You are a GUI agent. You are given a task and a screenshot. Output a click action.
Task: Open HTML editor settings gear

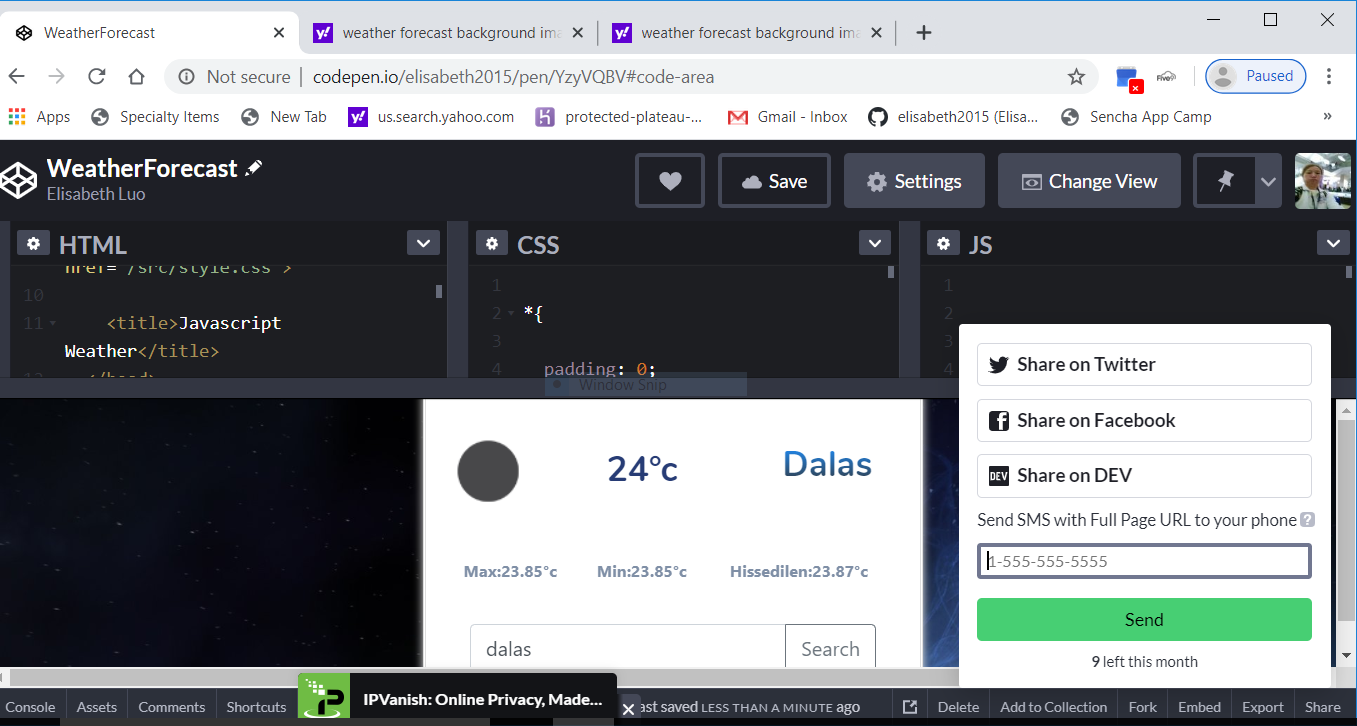point(33,243)
